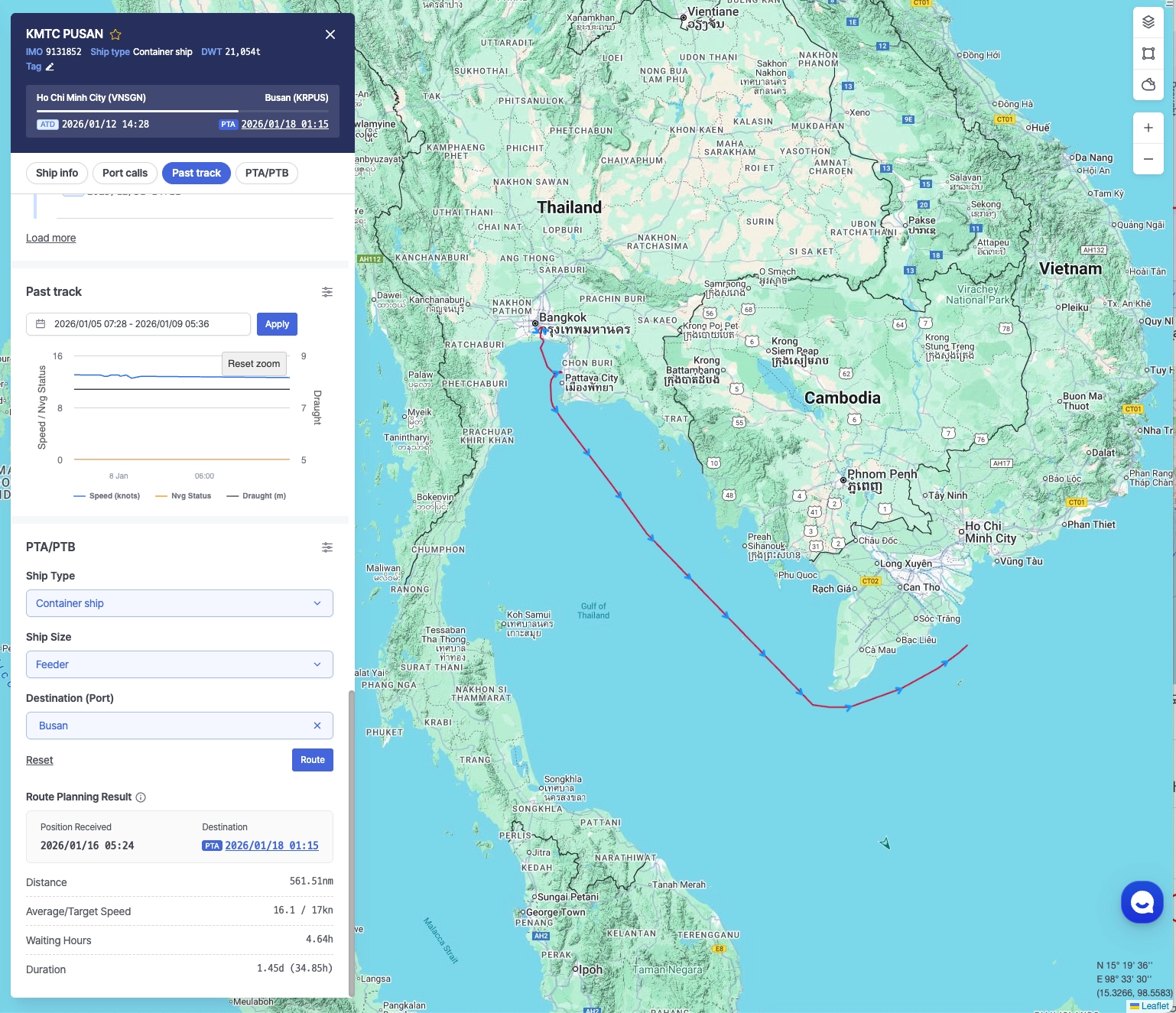The width and height of the screenshot is (1176, 1013).
Task: Open PTA date link in voyage header
Action: pyautogui.click(x=285, y=124)
